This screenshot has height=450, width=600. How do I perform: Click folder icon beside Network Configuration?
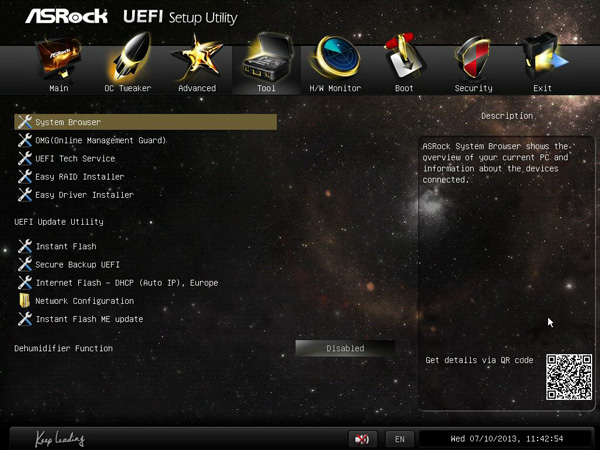click(x=24, y=301)
